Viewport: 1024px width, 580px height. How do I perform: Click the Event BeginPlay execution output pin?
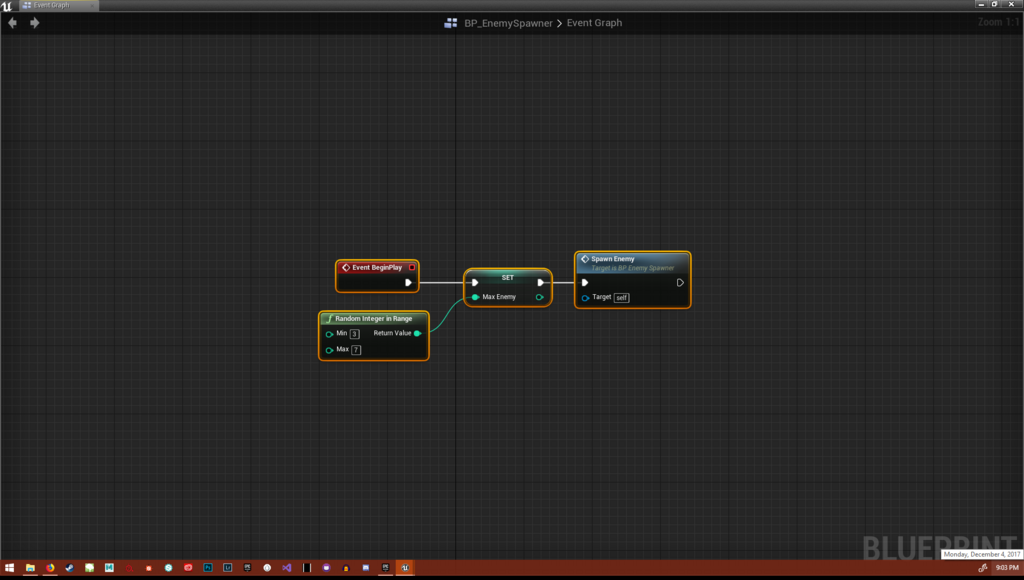pyautogui.click(x=408, y=283)
